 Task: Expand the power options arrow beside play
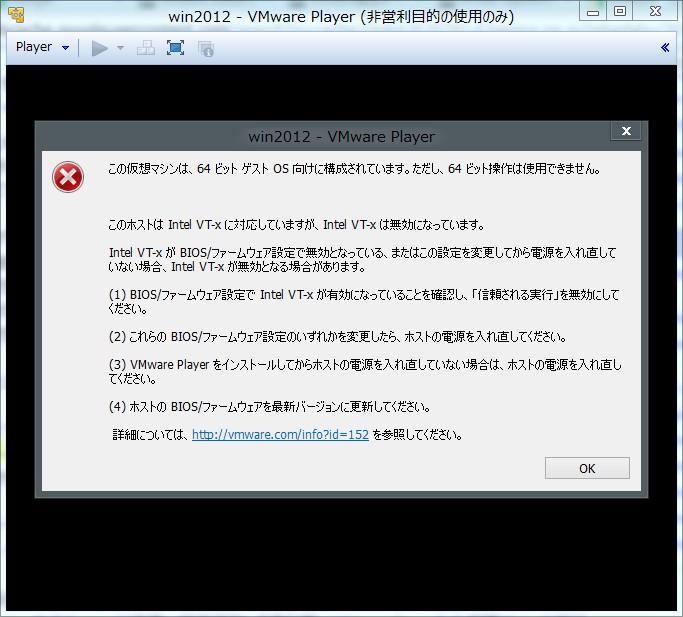click(120, 48)
